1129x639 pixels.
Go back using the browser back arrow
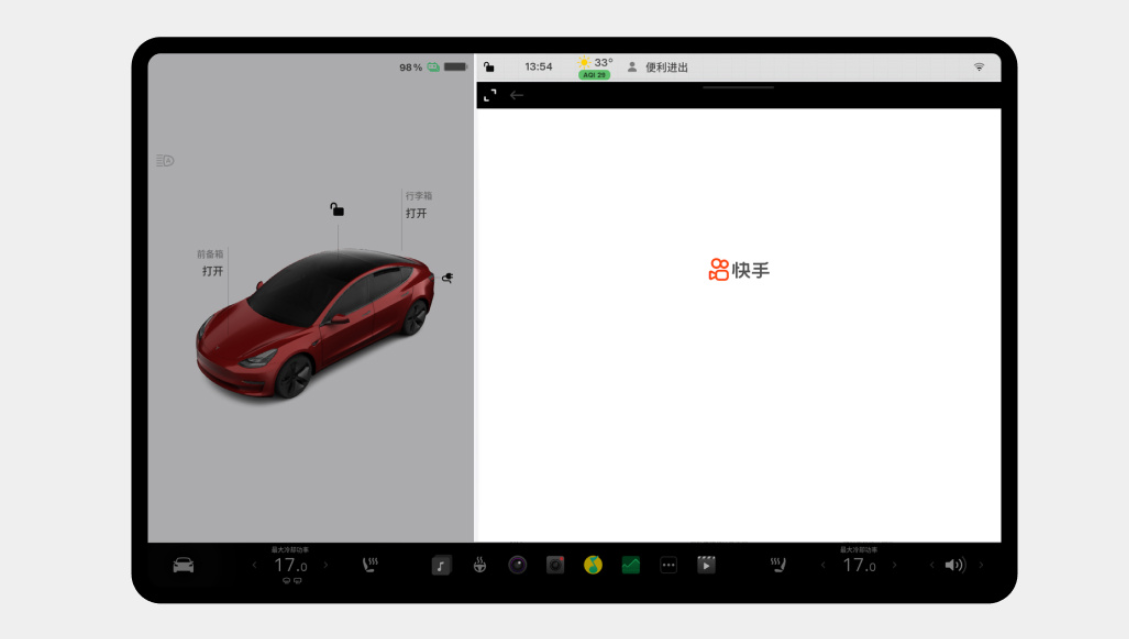(x=517, y=96)
